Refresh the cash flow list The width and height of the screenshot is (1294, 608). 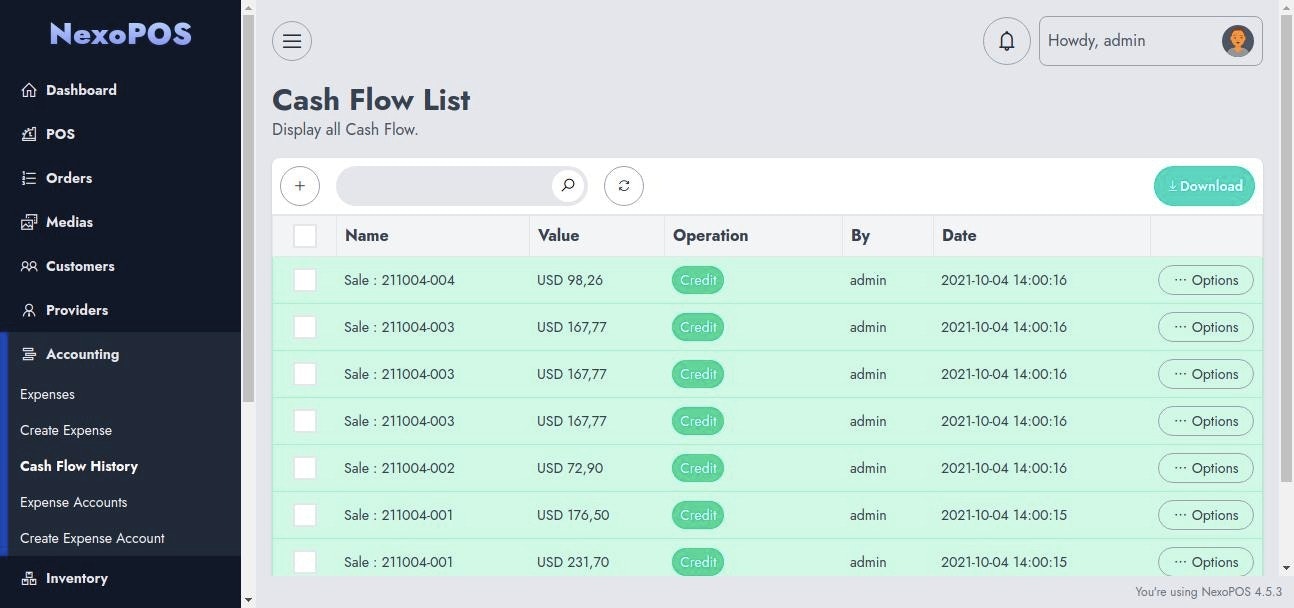tap(623, 185)
